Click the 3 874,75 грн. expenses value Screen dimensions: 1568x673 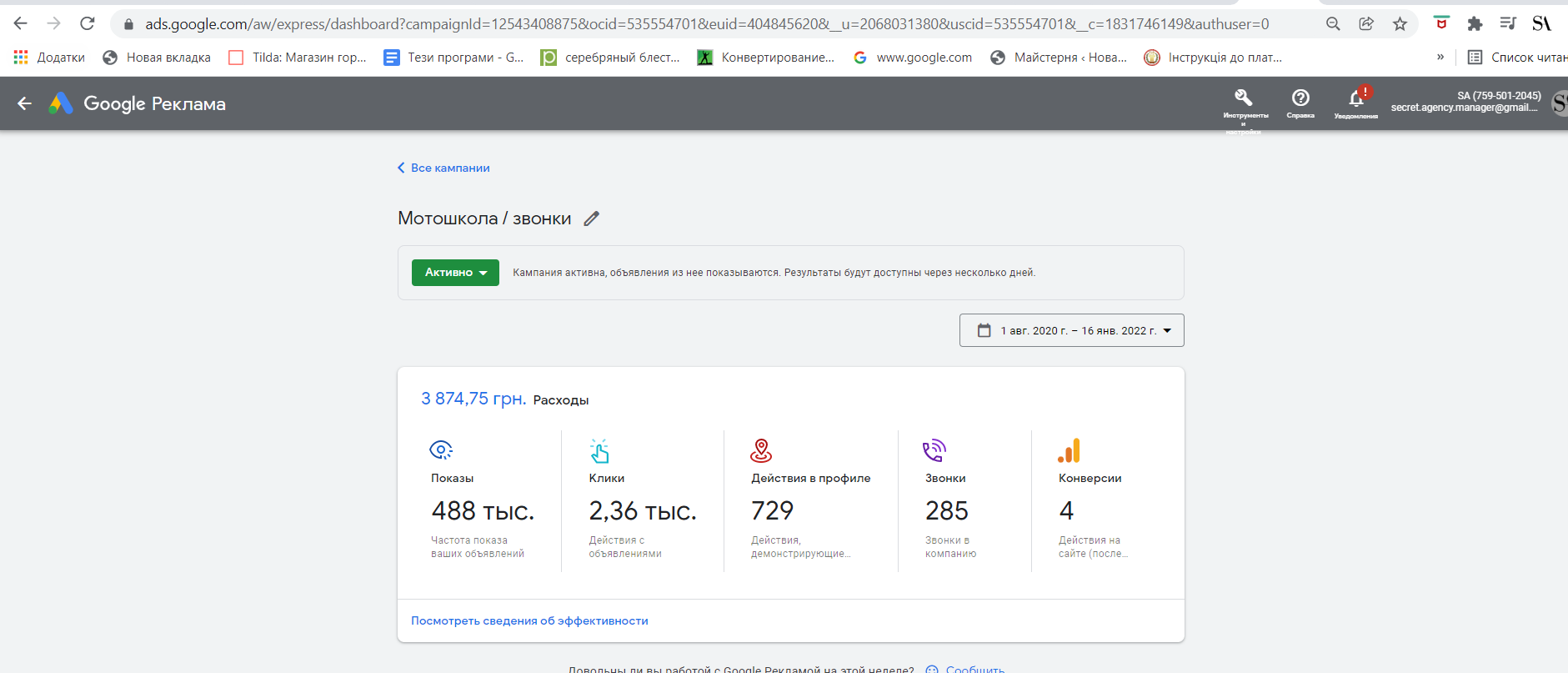[x=473, y=399]
